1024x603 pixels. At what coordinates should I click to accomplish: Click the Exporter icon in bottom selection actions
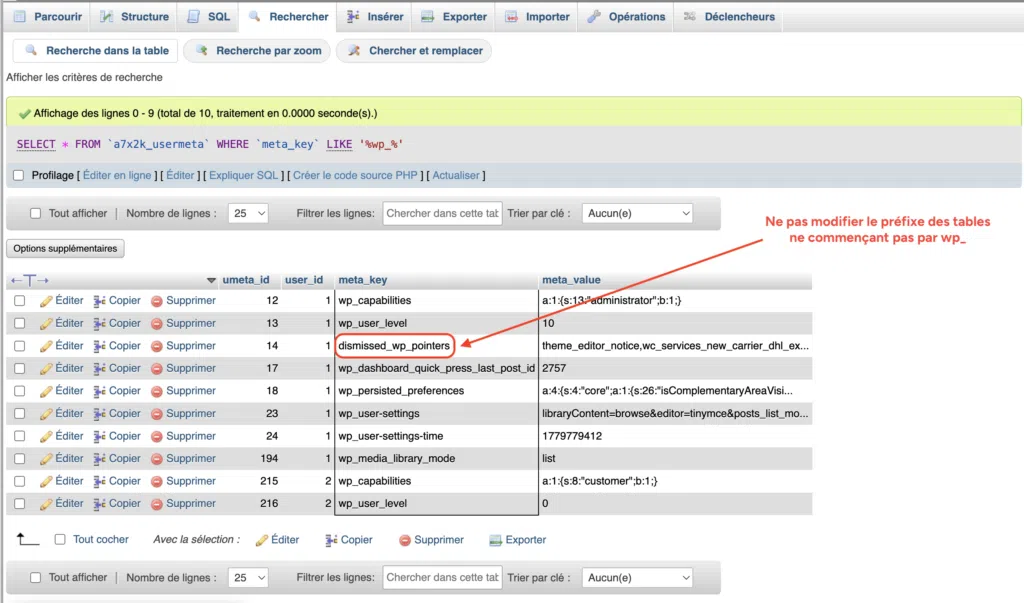pos(495,540)
